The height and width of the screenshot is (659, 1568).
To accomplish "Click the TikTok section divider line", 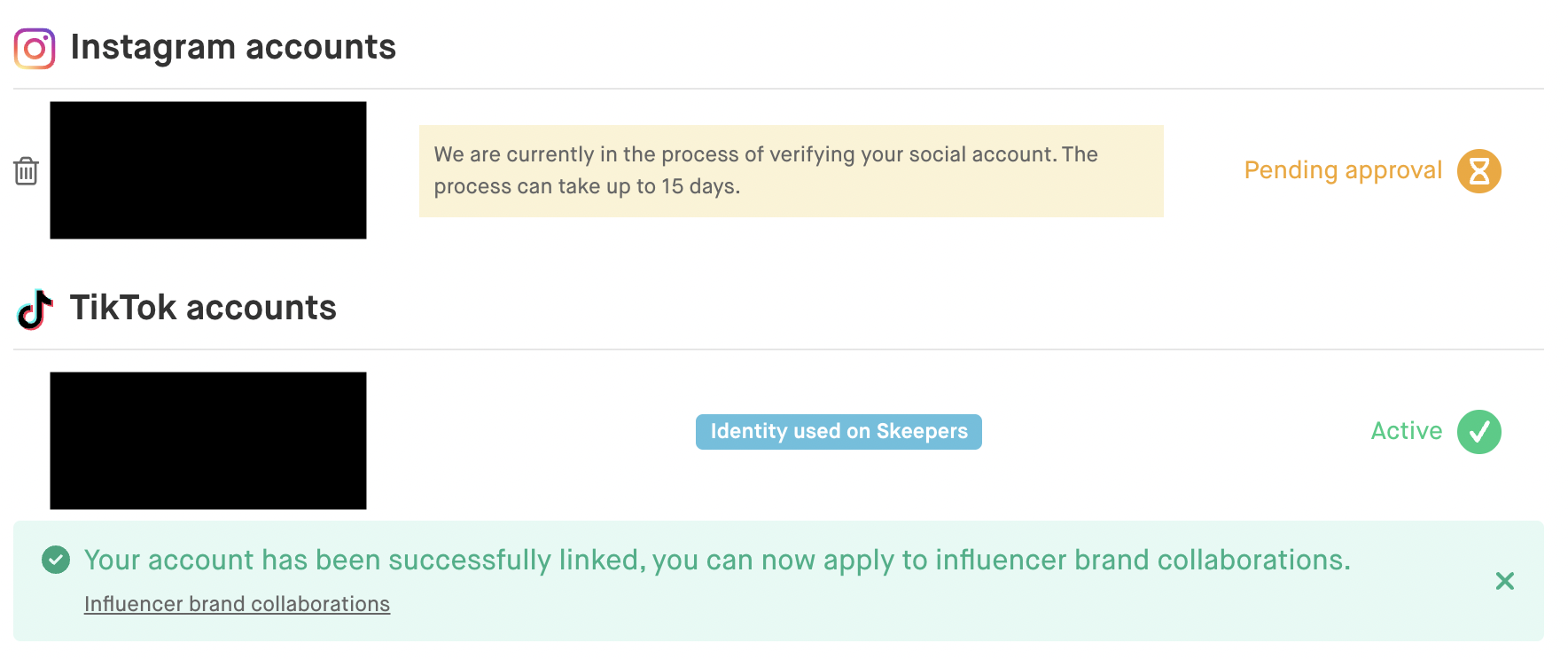I will coord(778,349).
